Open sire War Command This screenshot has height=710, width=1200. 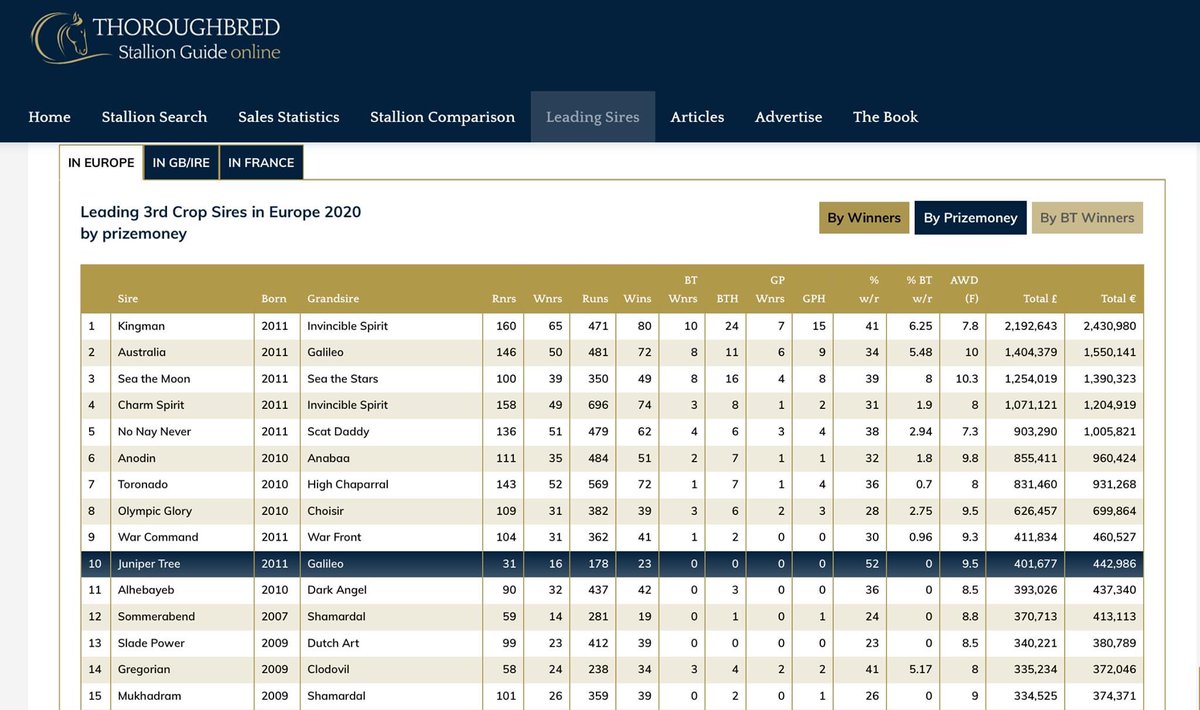pyautogui.click(x=157, y=537)
